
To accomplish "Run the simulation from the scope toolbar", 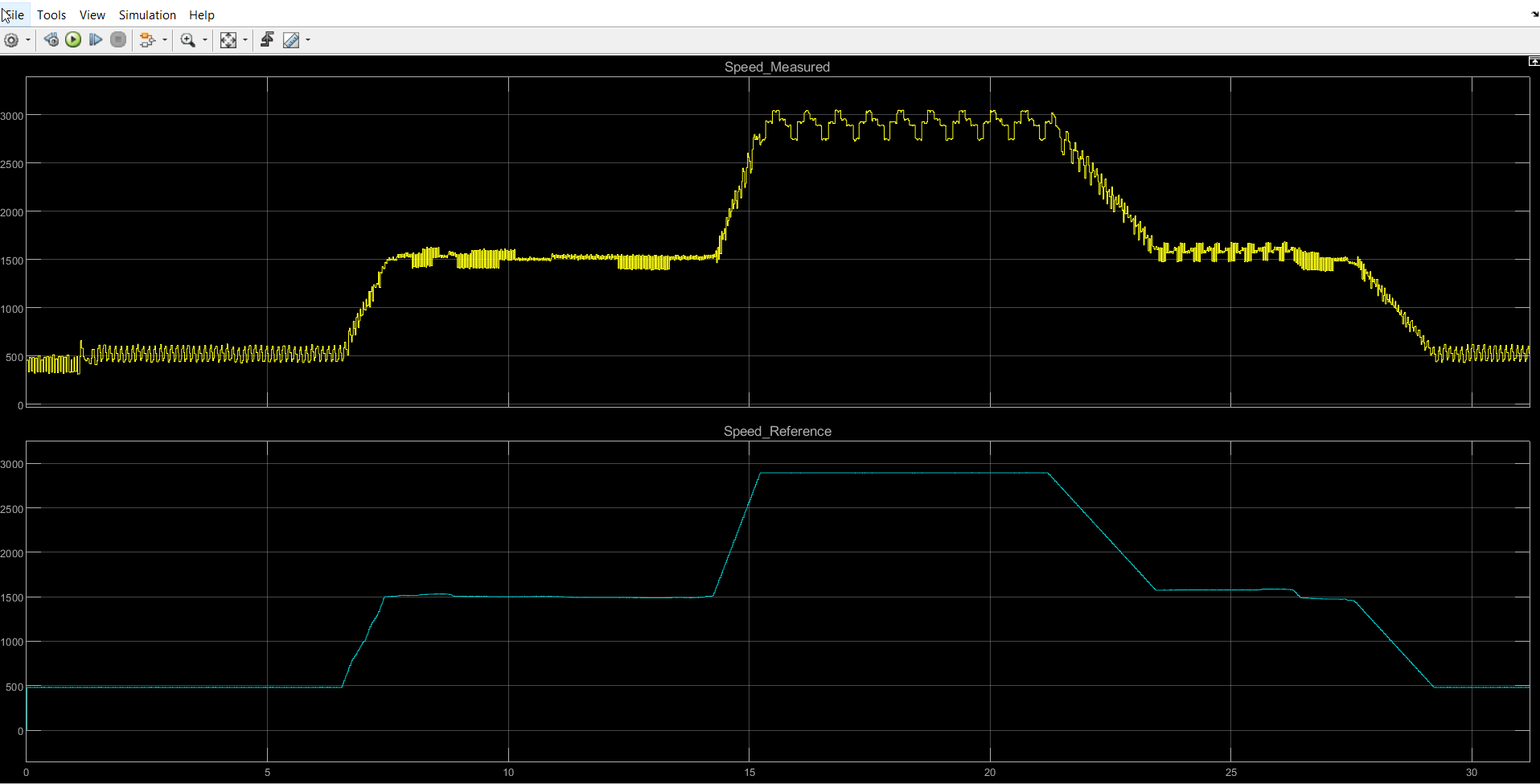I will click(73, 39).
